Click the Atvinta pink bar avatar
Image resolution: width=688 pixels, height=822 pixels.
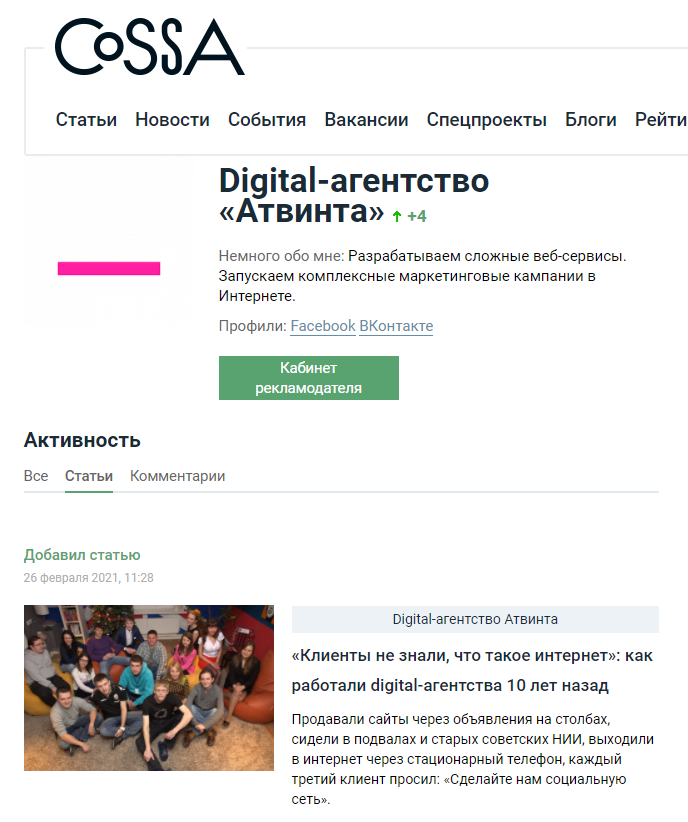[109, 243]
